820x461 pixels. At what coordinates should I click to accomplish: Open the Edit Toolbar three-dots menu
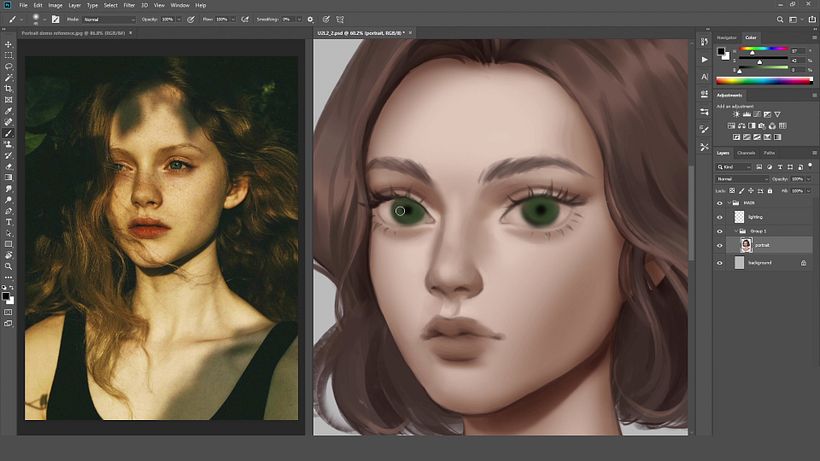pyautogui.click(x=8, y=278)
